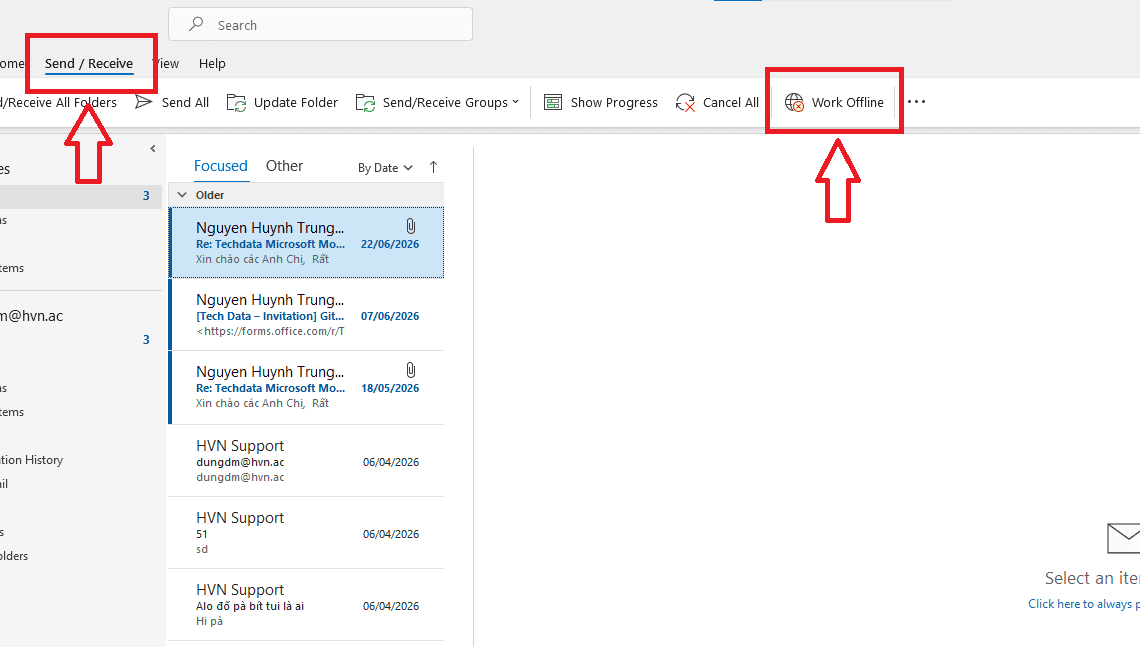Click the Update Folder icon

click(x=236, y=103)
